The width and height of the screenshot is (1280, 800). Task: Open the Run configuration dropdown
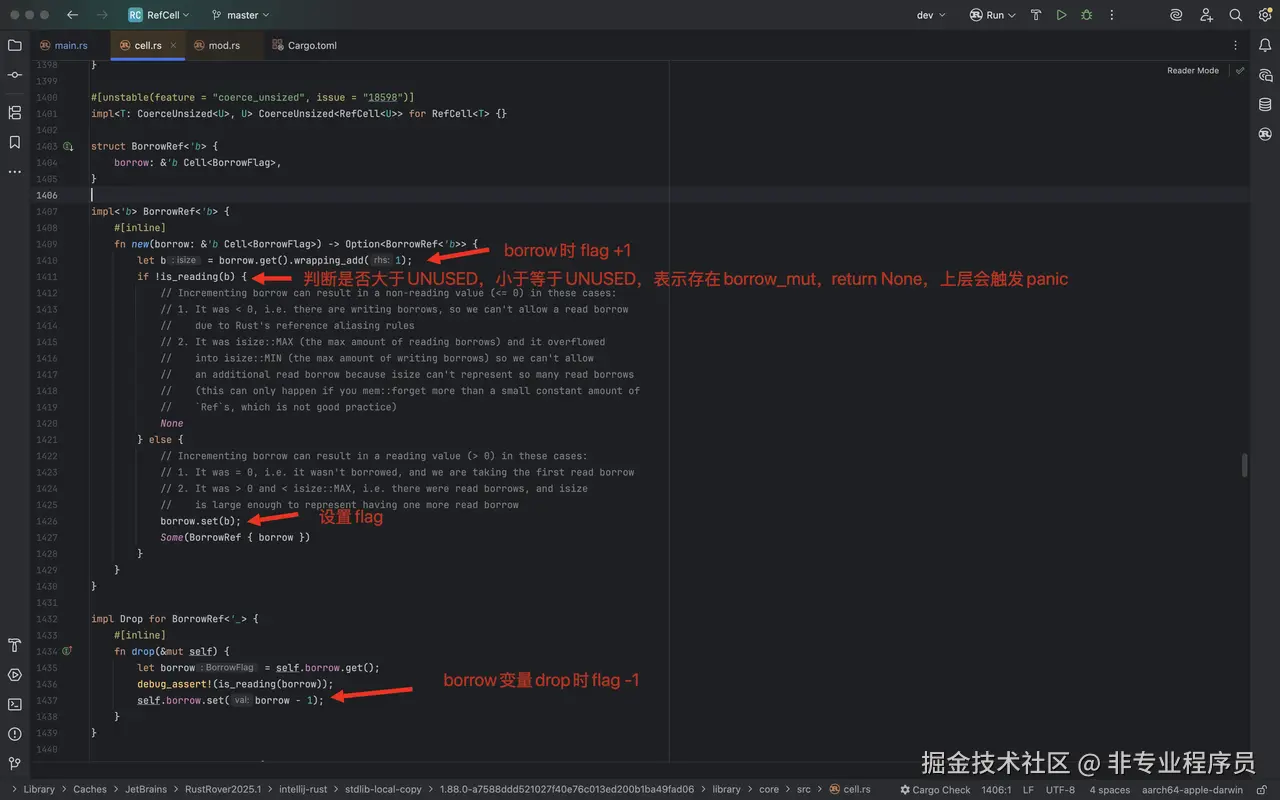point(992,15)
